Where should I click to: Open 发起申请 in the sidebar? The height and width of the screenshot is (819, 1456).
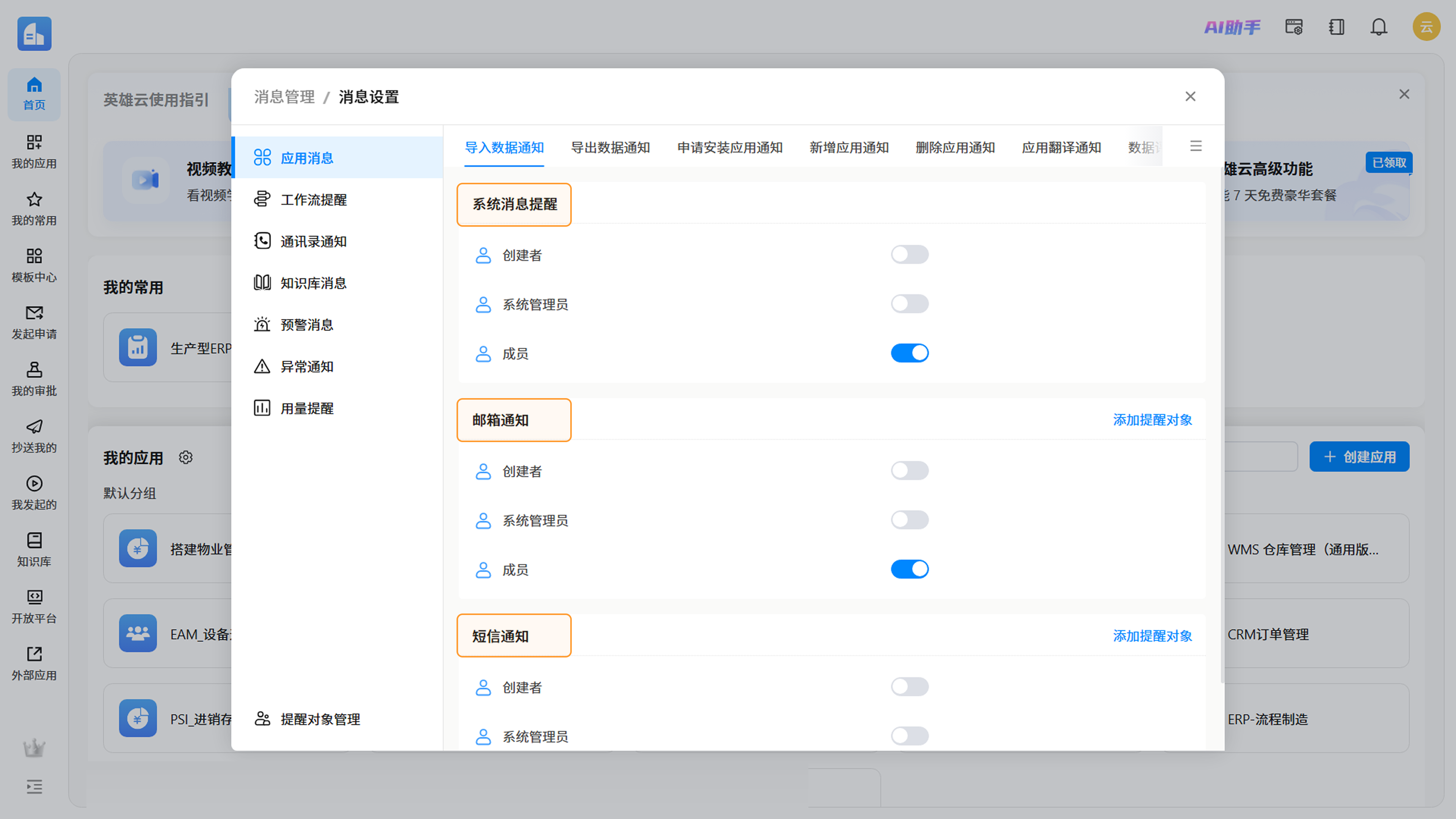click(34, 322)
